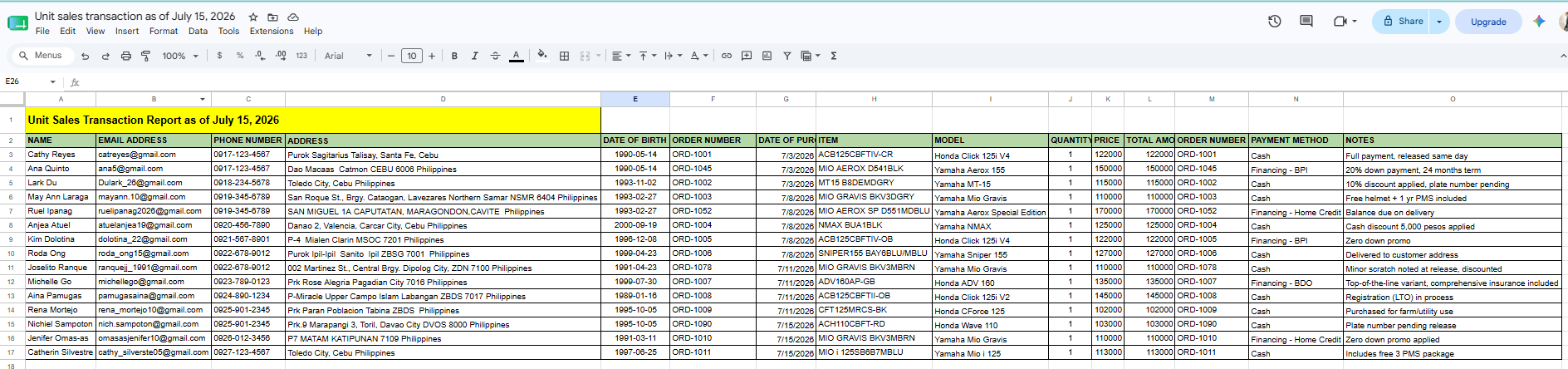The width and height of the screenshot is (1568, 369).
Task: Open the Google Sheets home icon
Action: click(17, 22)
